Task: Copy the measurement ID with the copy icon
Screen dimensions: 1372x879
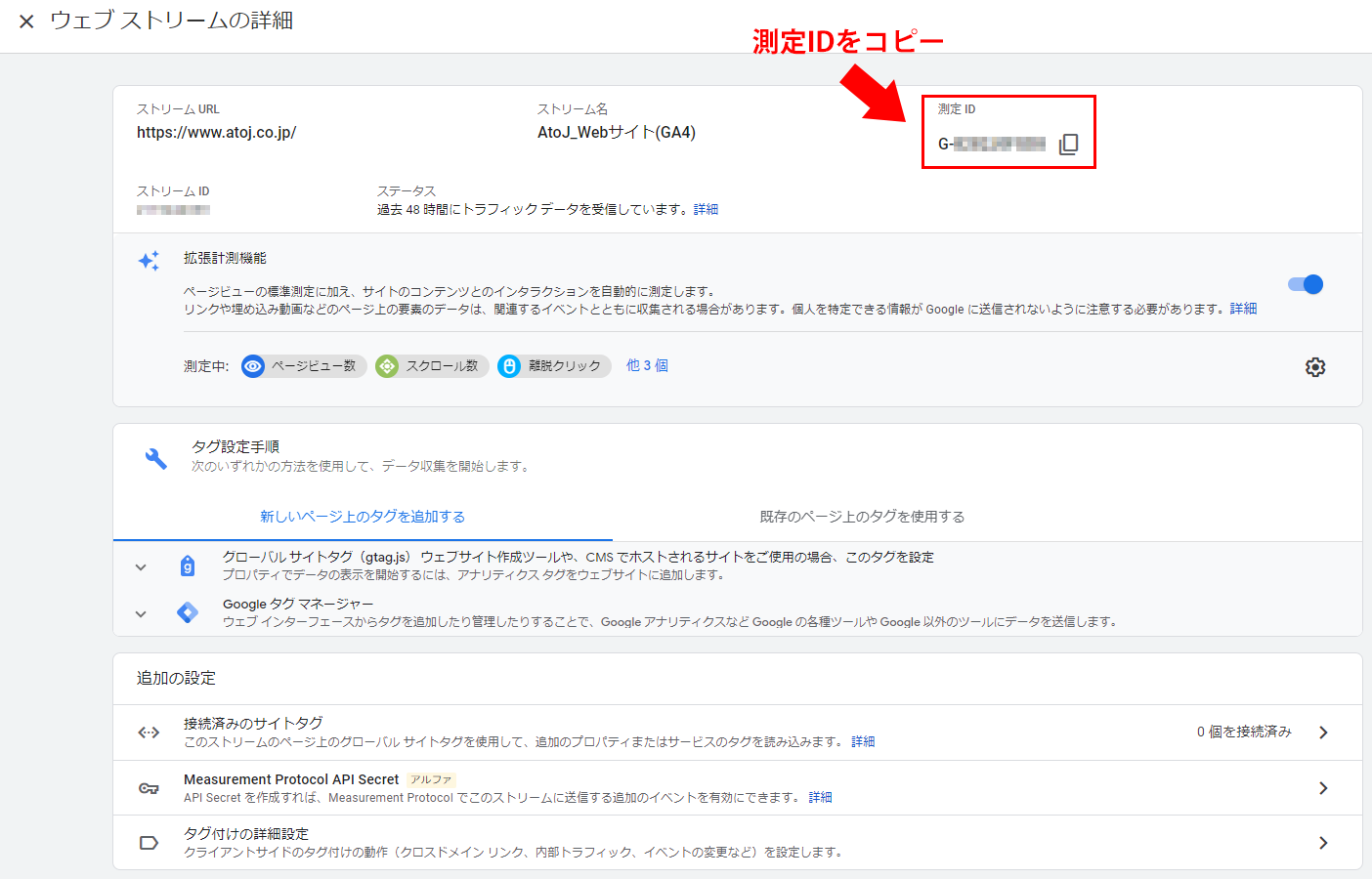Action: pyautogui.click(x=1069, y=145)
